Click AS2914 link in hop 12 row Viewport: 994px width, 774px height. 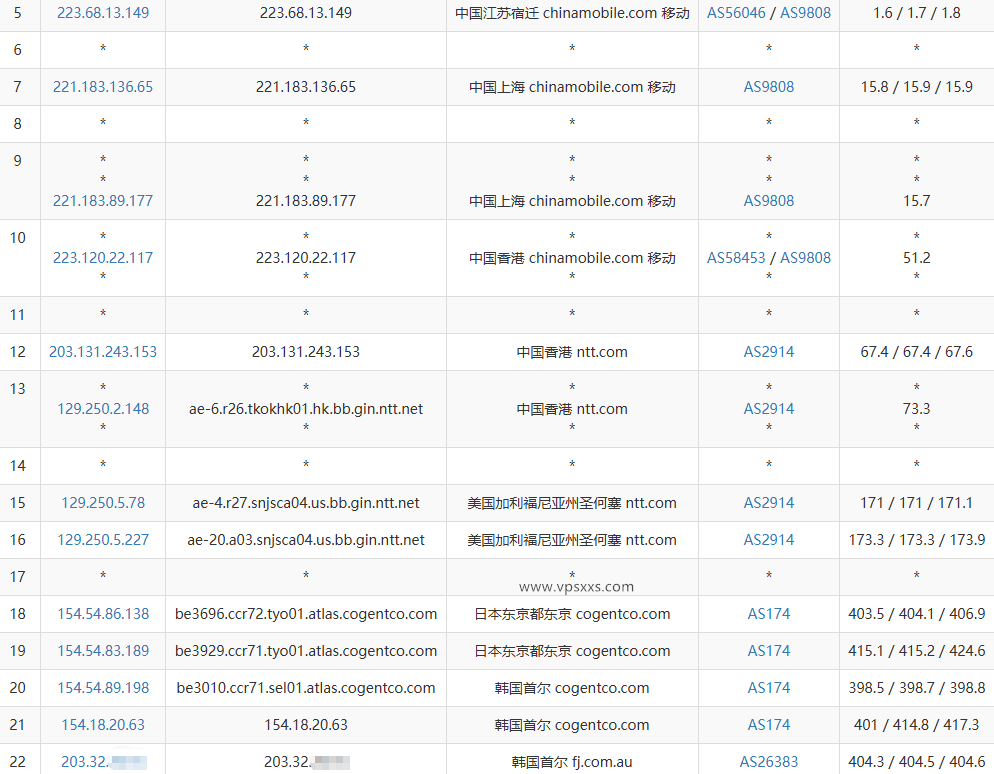click(768, 352)
